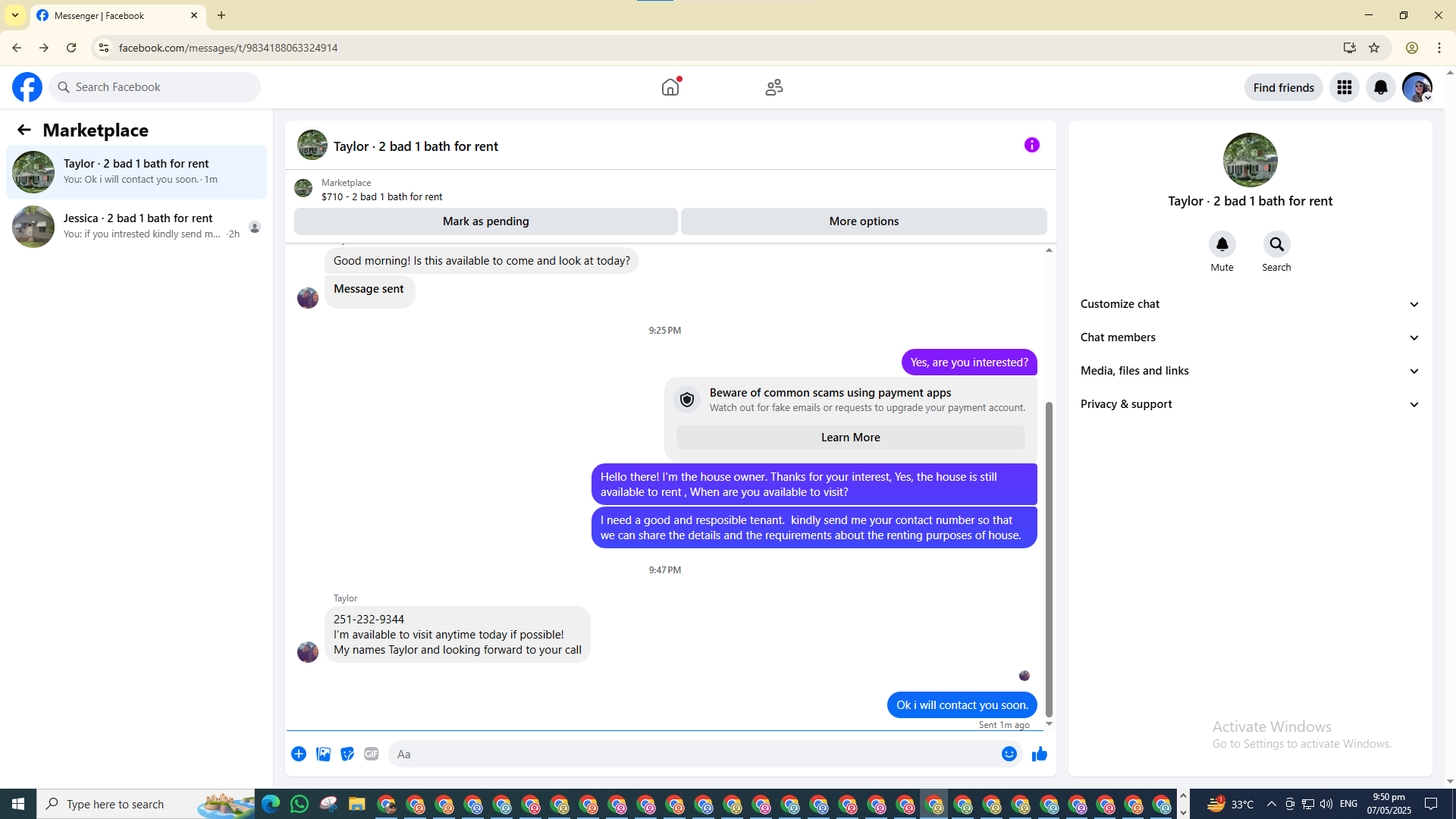Open the sticker picker icon
Screen dimensions: 1456x819
(347, 754)
